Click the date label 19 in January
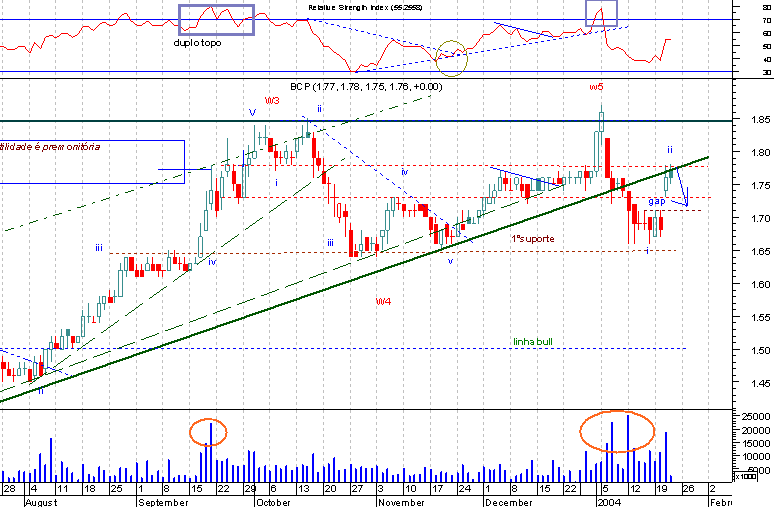Screen dimensions: 774x507 click(661, 489)
